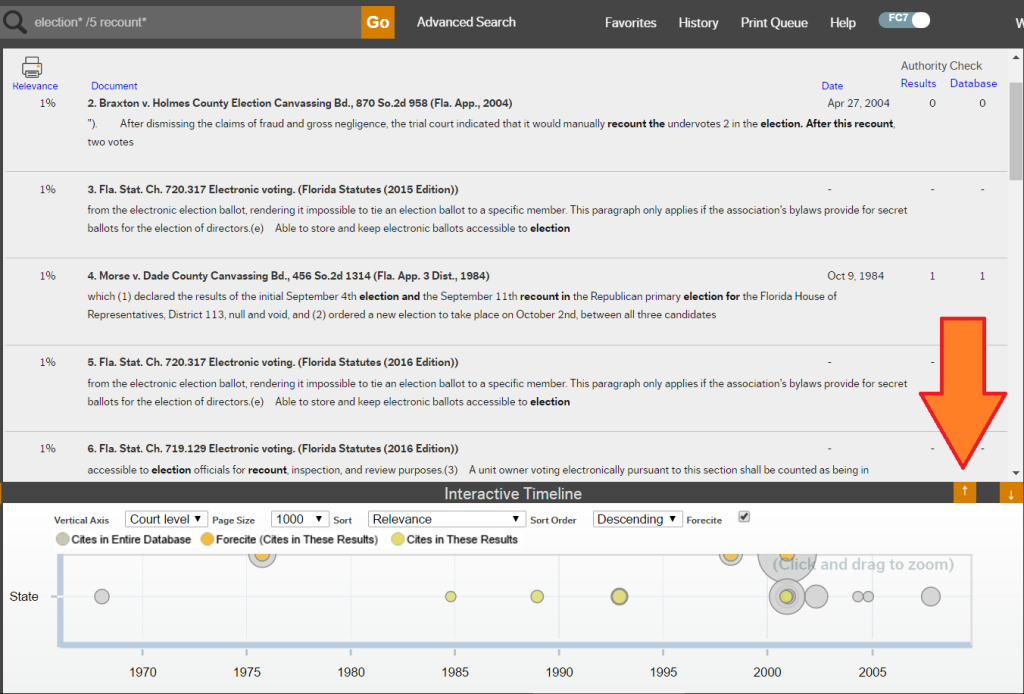Open the Advanced Search link
Screen dimensions: 1024x694
tap(466, 22)
